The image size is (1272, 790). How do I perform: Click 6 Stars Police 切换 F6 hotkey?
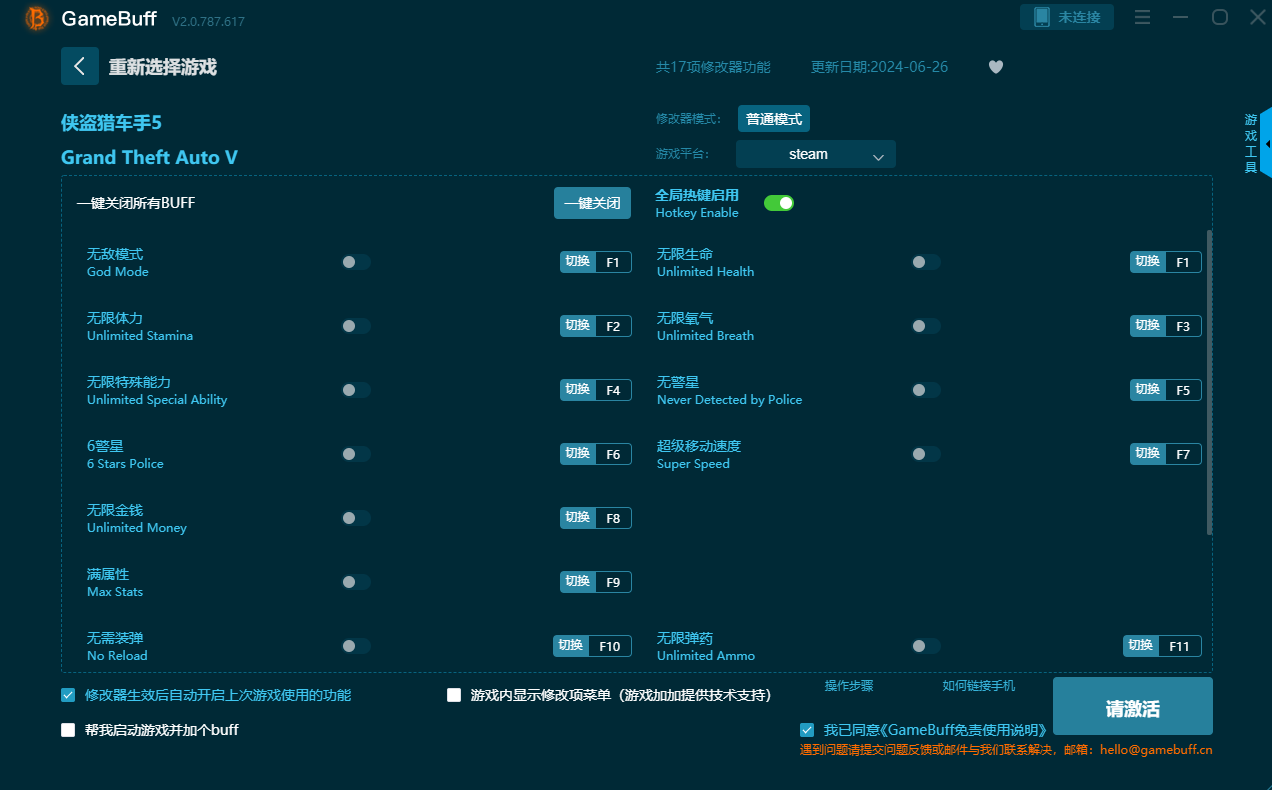click(596, 454)
